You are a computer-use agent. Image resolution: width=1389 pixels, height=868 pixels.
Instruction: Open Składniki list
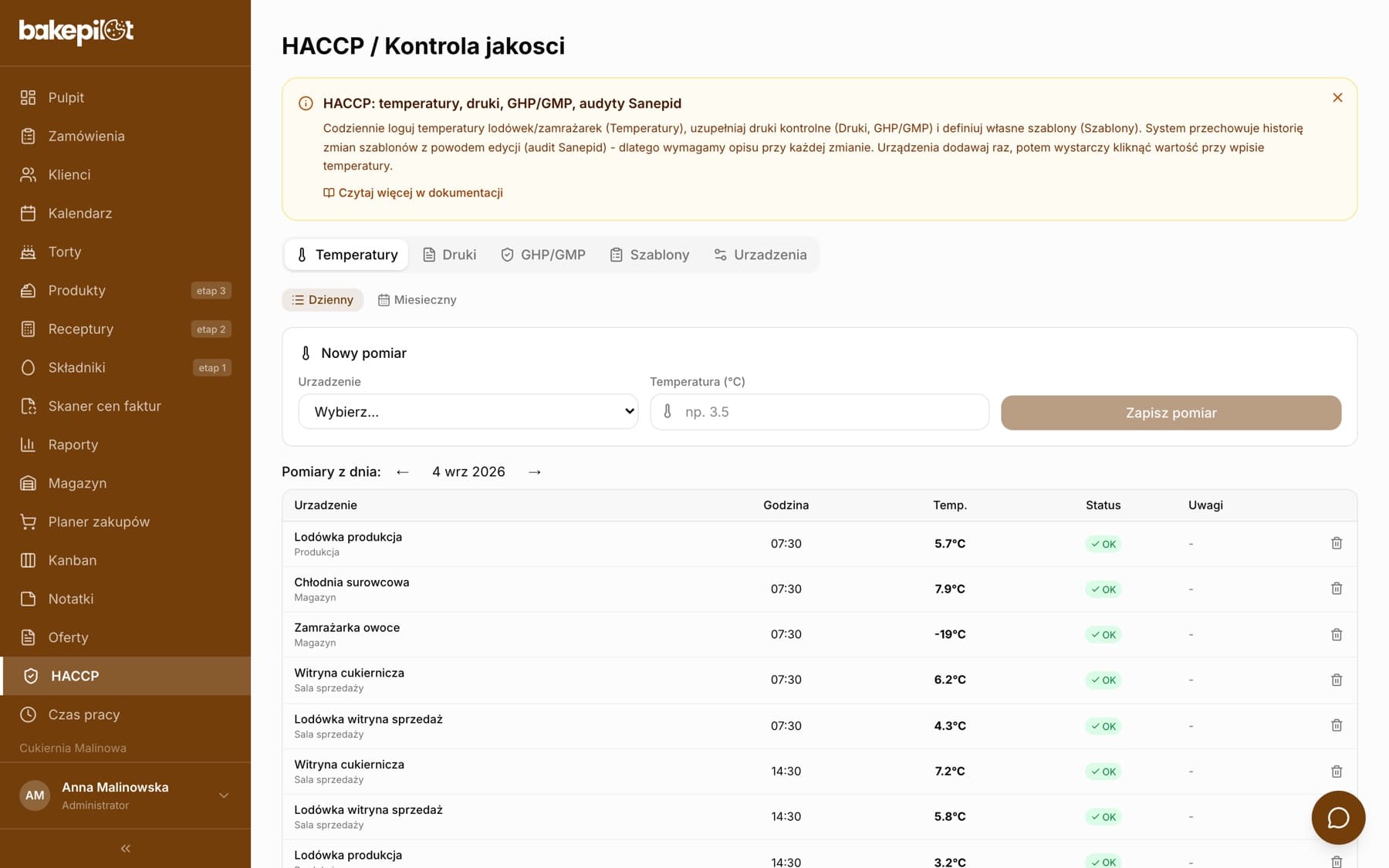(x=125, y=367)
